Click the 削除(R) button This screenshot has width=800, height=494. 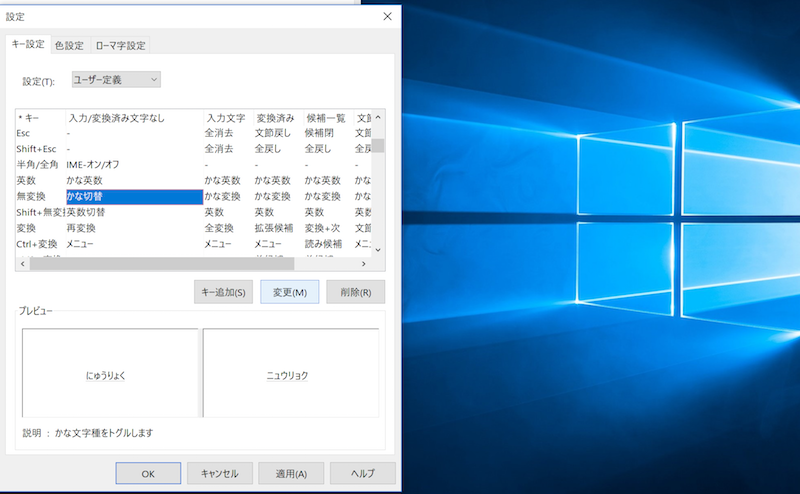[355, 292]
